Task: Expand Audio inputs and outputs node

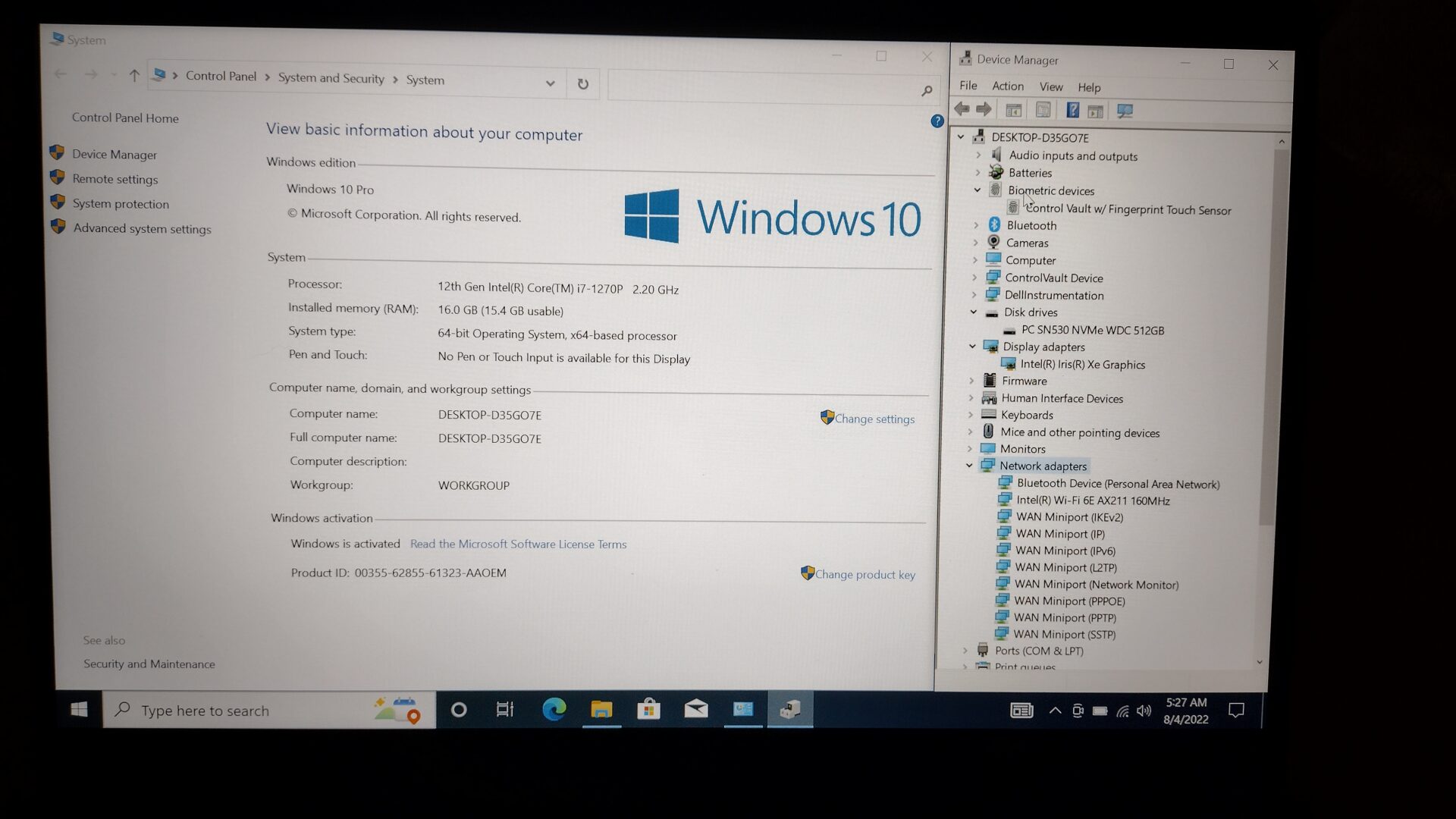Action: coord(978,155)
